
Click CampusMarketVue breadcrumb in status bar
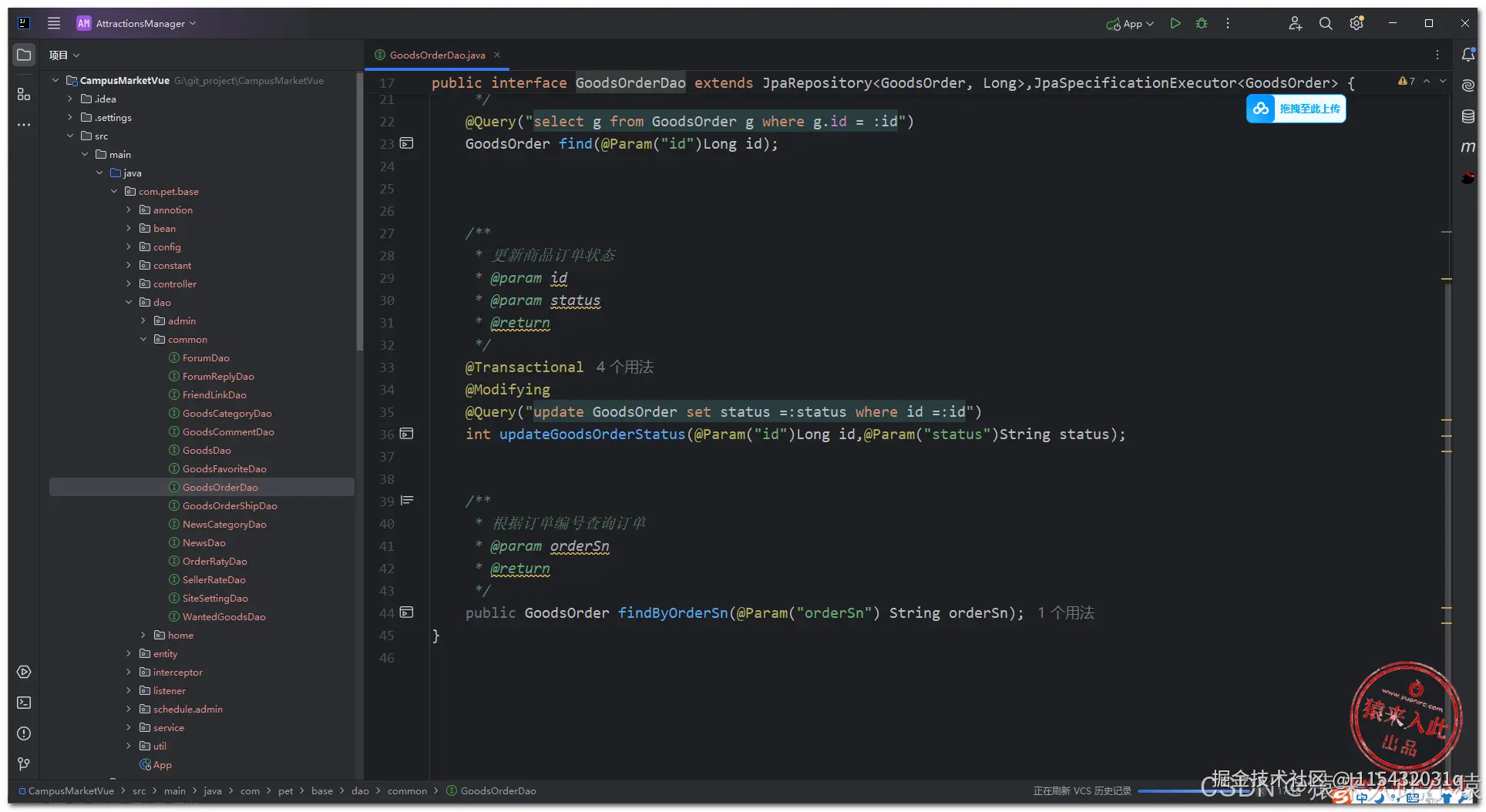tap(71, 790)
